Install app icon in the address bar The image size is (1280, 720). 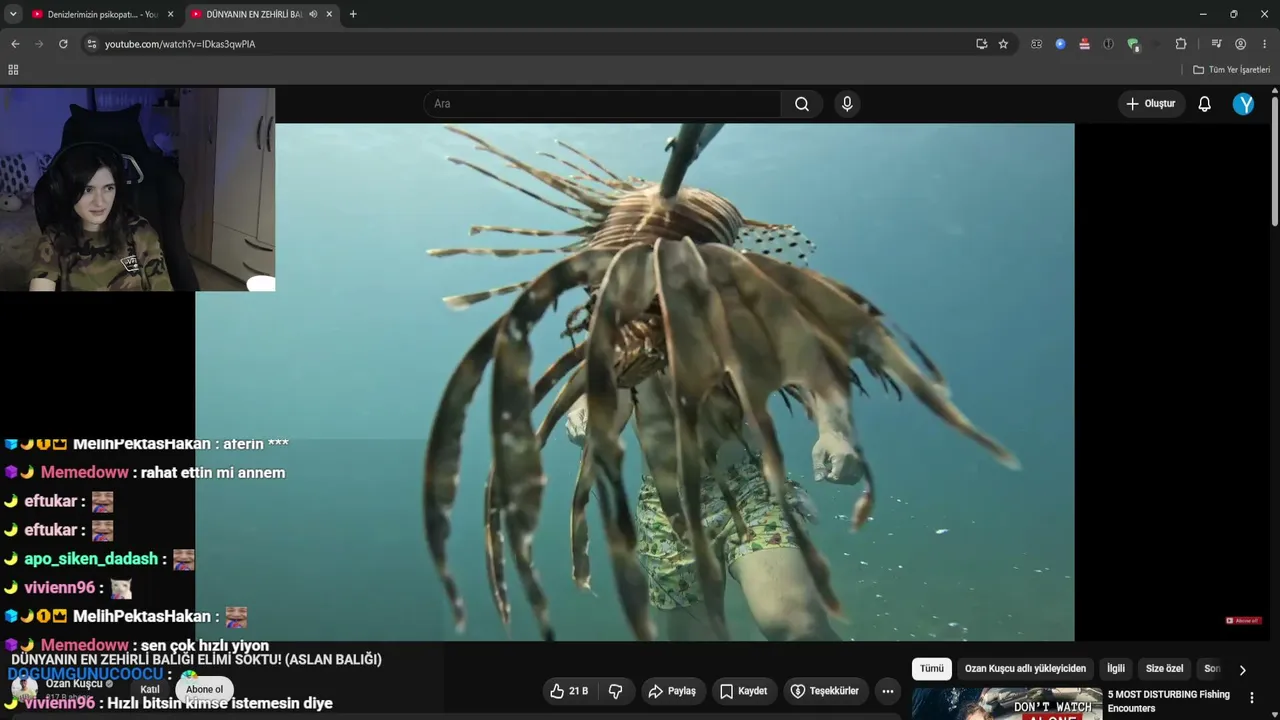click(982, 44)
